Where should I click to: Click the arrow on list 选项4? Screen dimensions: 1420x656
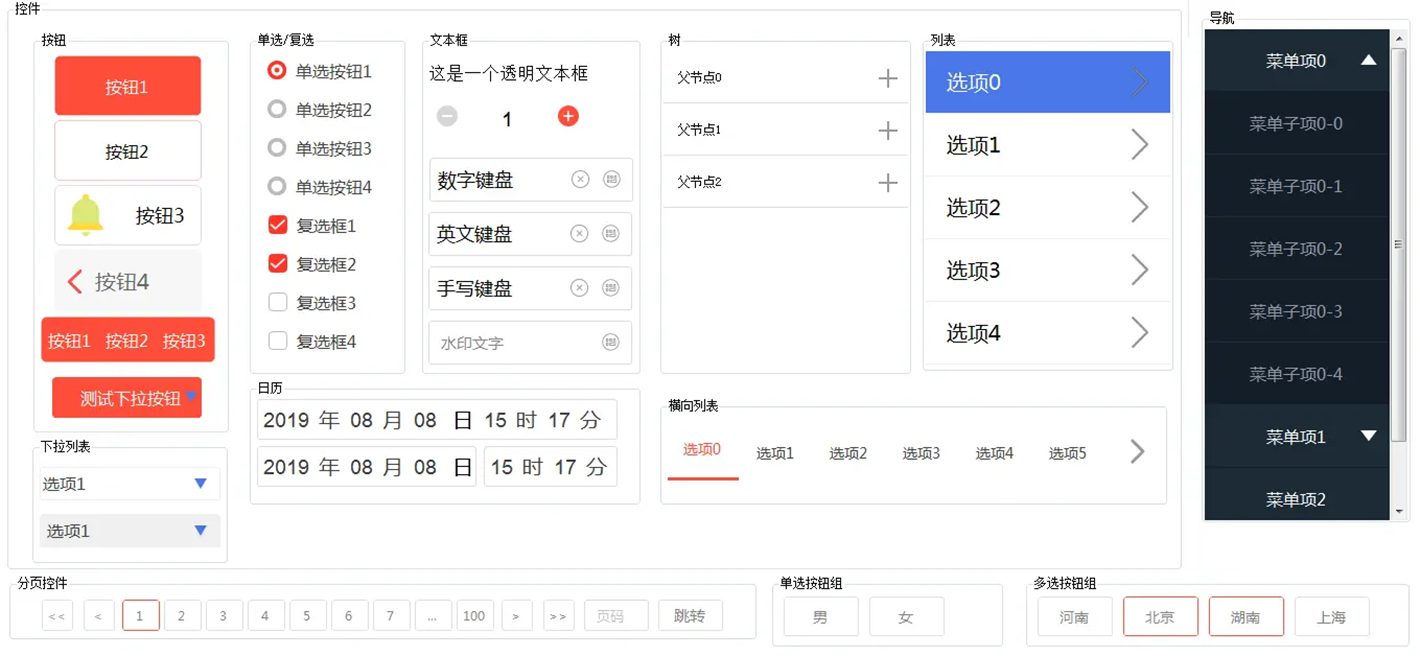(1140, 332)
